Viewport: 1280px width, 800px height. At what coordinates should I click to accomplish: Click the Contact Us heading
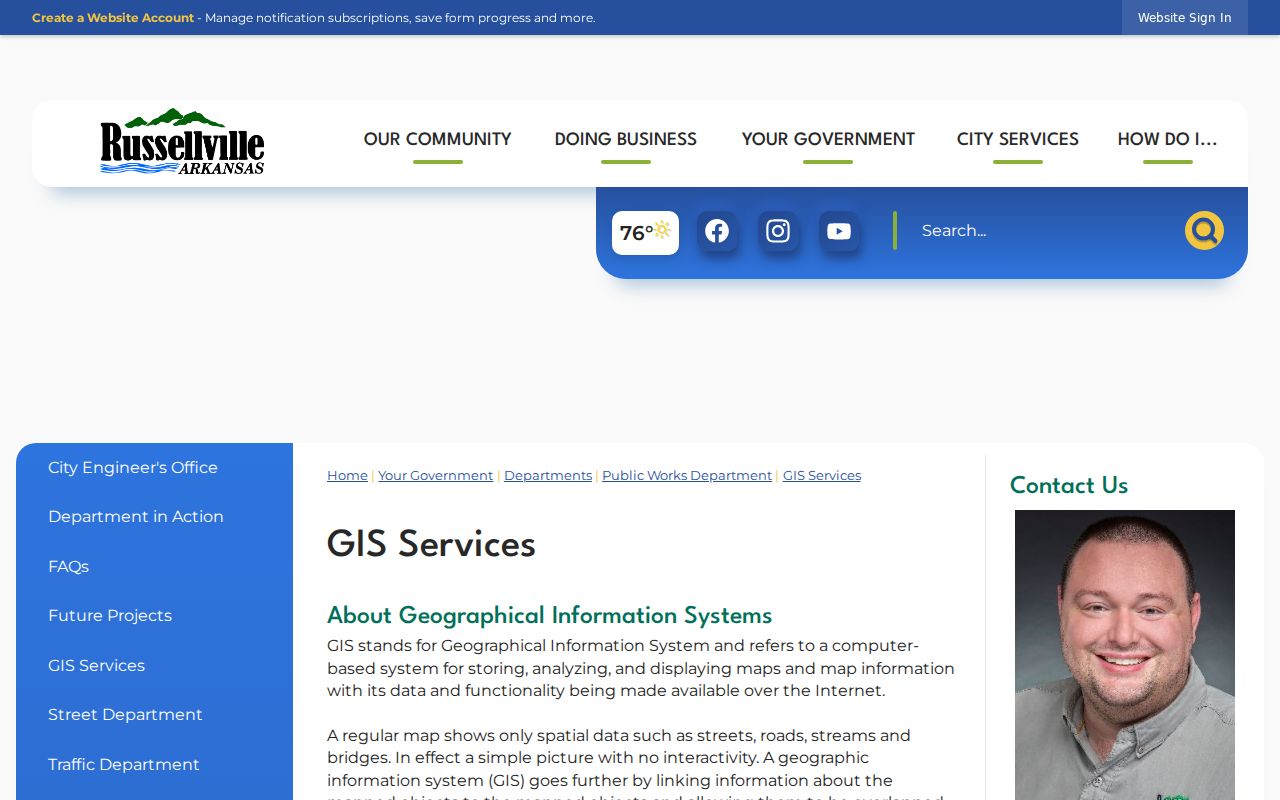click(x=1069, y=485)
